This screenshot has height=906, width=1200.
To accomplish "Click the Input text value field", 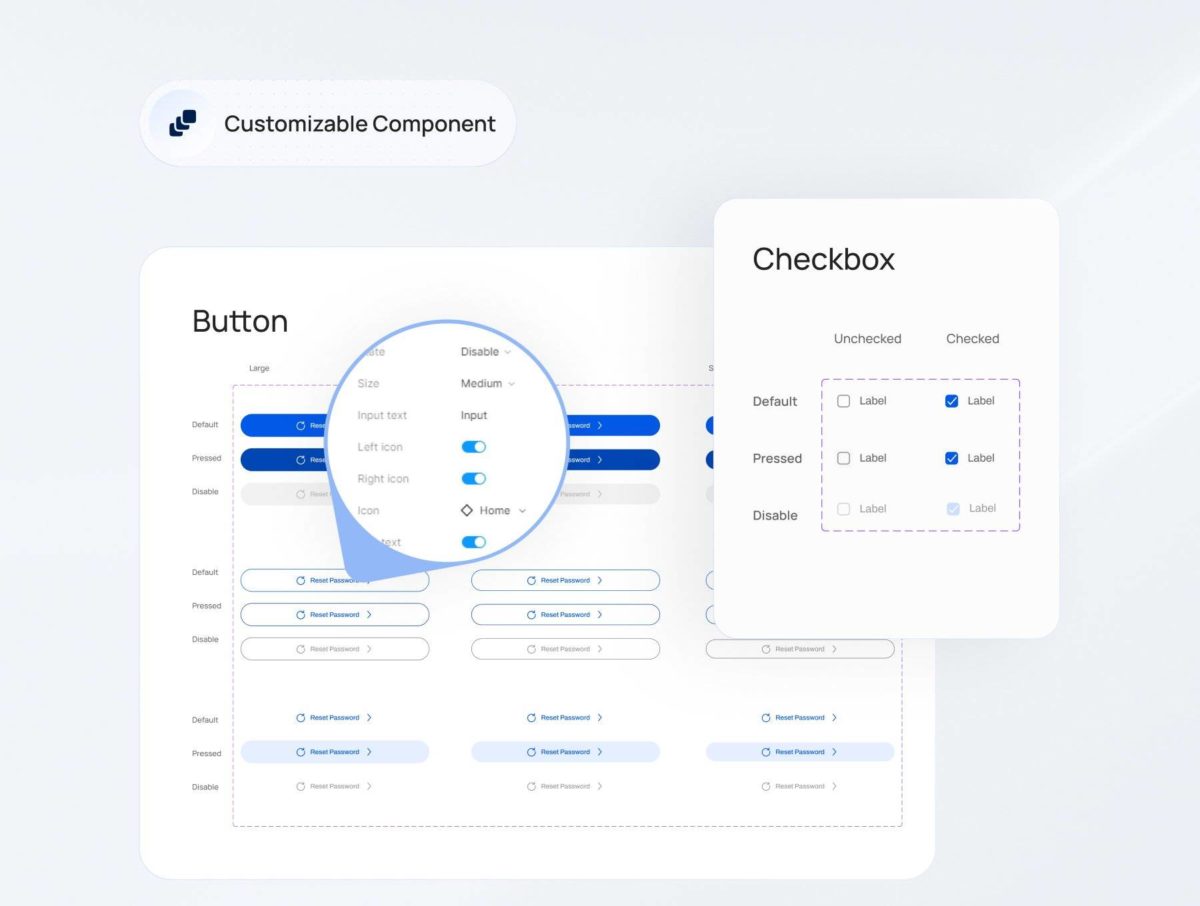I will click(474, 416).
